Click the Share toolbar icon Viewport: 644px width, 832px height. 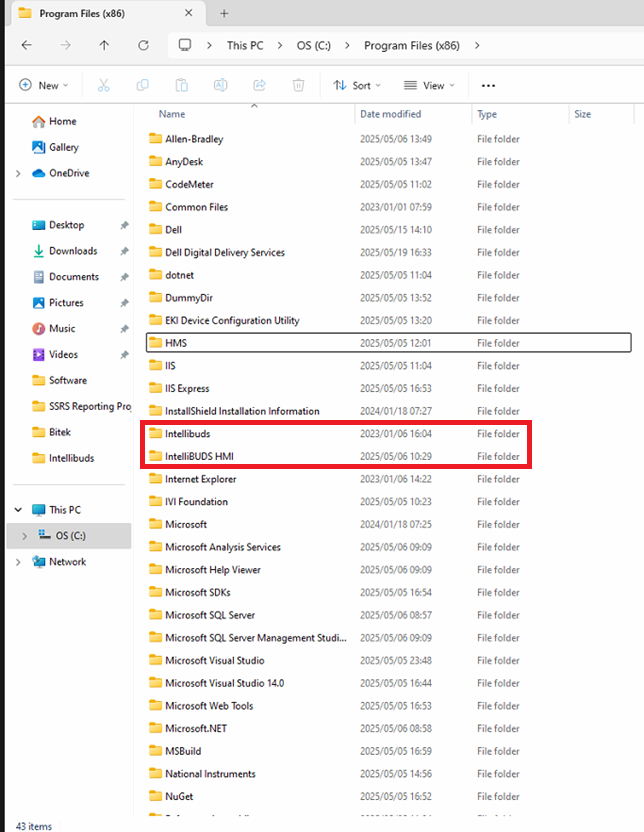point(259,85)
